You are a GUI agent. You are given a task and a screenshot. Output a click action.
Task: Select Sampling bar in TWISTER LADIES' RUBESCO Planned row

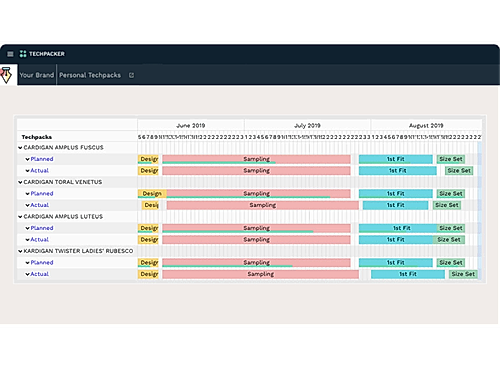click(256, 263)
